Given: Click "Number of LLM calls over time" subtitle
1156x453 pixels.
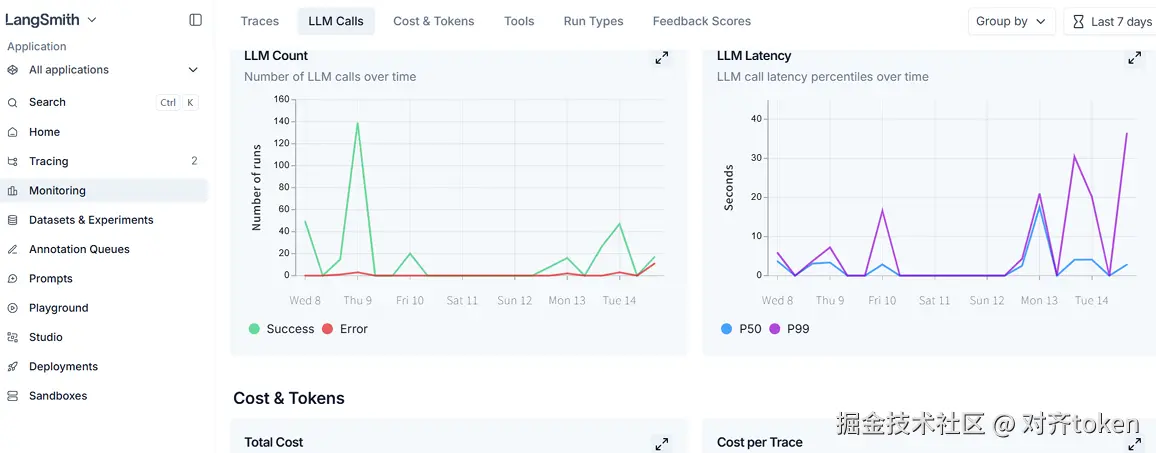Looking at the screenshot, I should pos(330,77).
